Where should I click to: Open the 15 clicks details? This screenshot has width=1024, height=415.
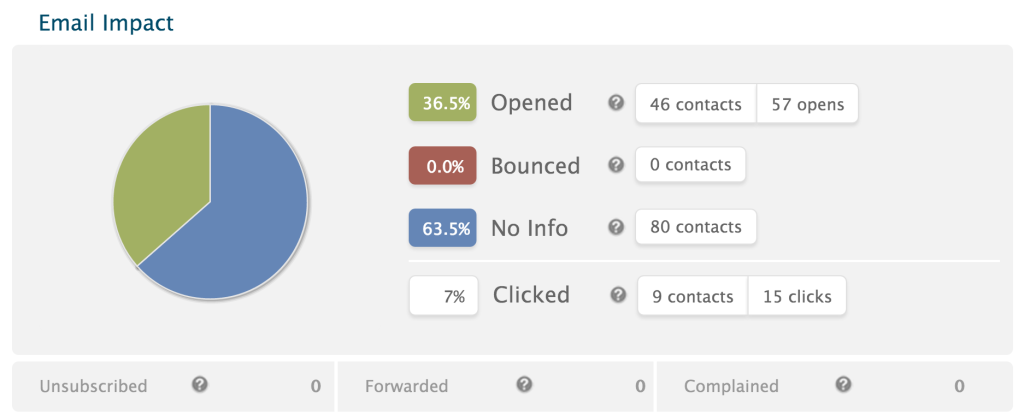[797, 296]
